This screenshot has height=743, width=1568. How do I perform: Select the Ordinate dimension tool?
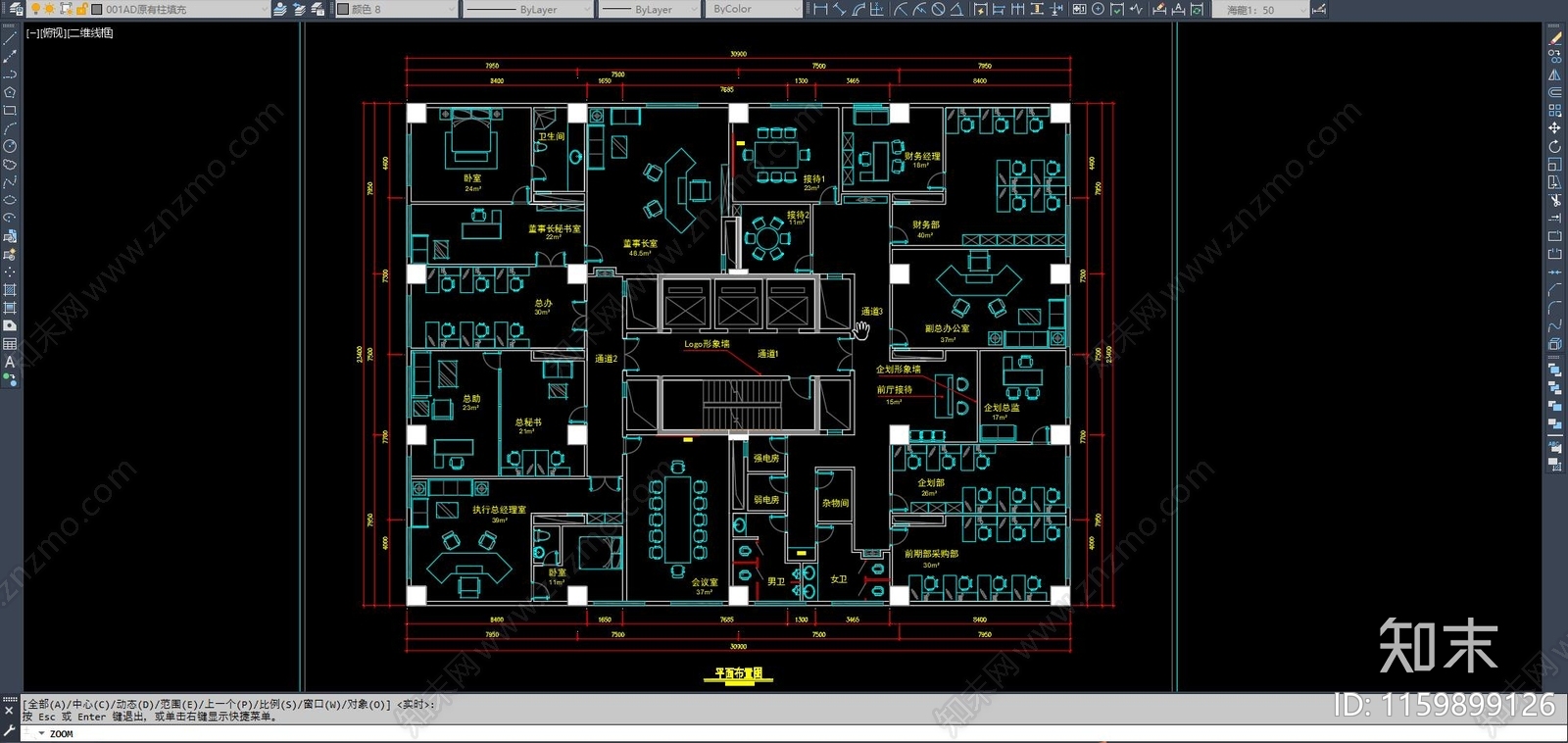click(x=876, y=9)
